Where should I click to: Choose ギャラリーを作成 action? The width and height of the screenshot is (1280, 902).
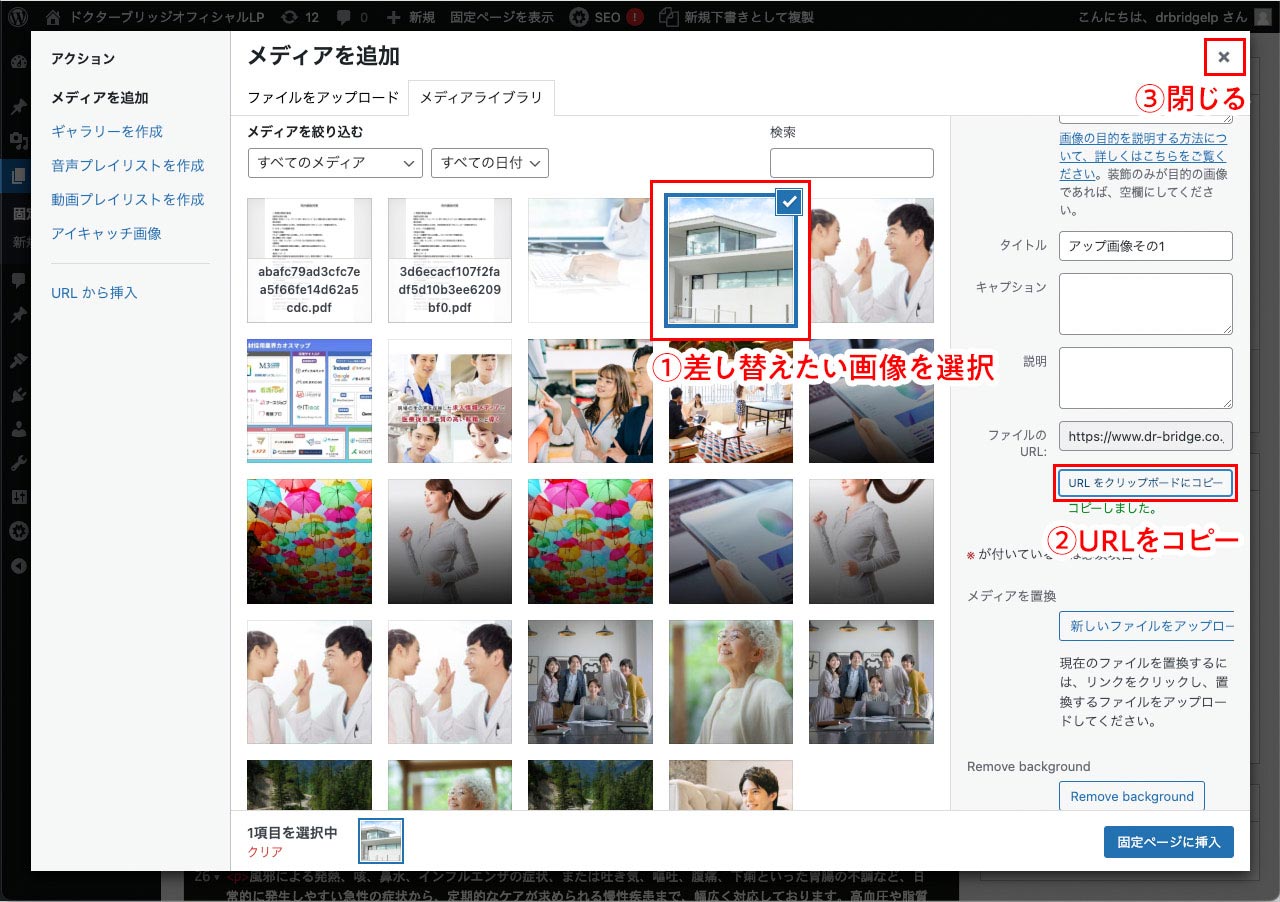click(107, 132)
